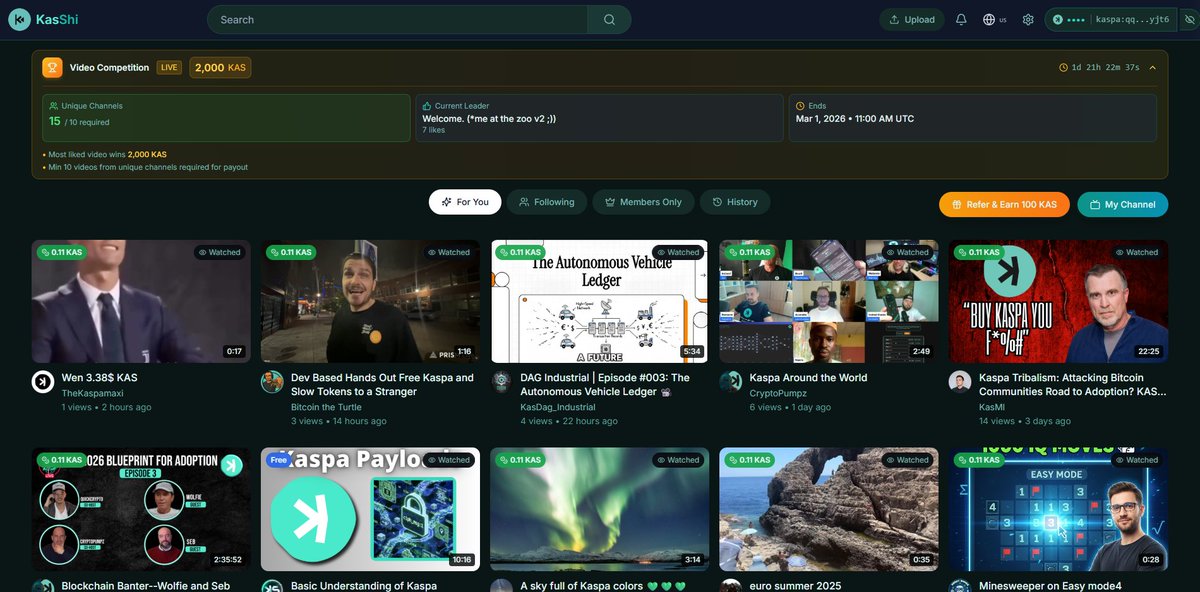Open the Wen 3.38$ KAS title
The height and width of the screenshot is (592, 1200).
pyautogui.click(x=100, y=378)
